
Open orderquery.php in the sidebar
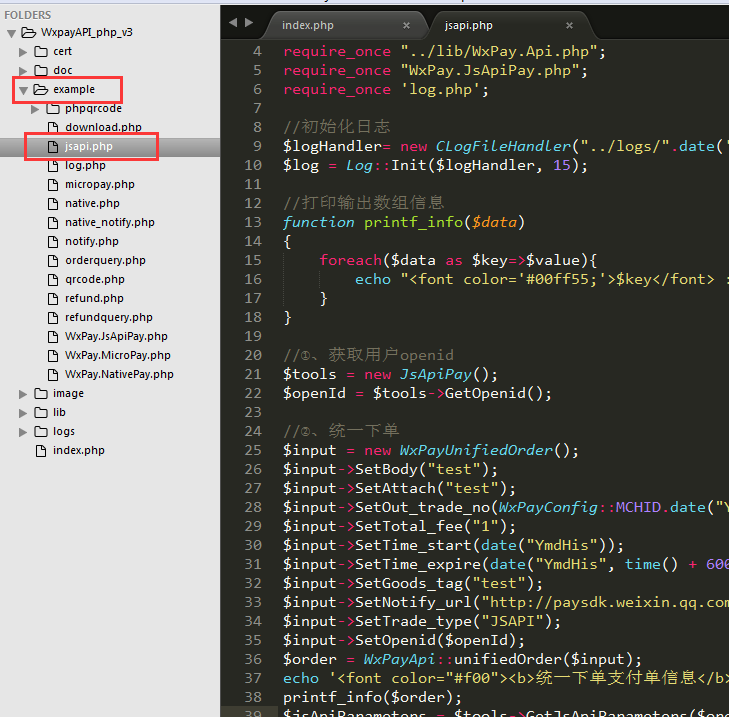[105, 261]
